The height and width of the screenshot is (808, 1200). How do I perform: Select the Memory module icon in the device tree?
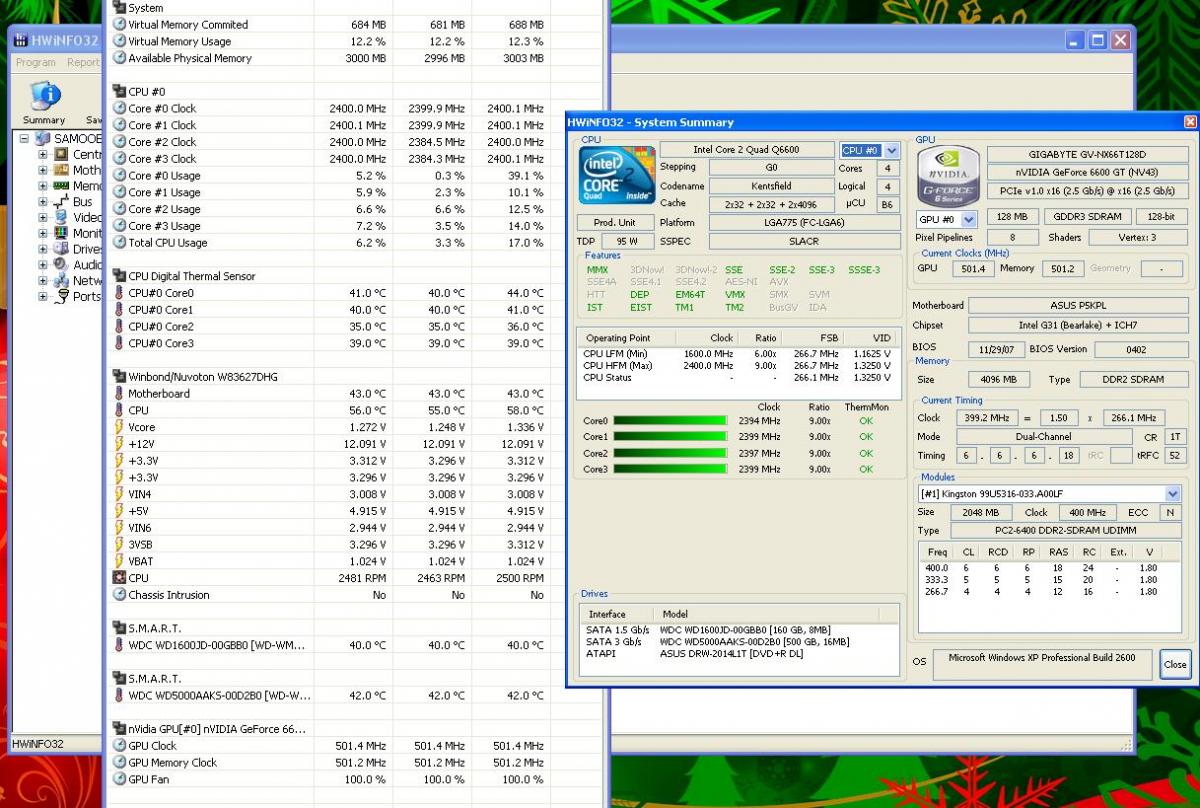pos(62,186)
